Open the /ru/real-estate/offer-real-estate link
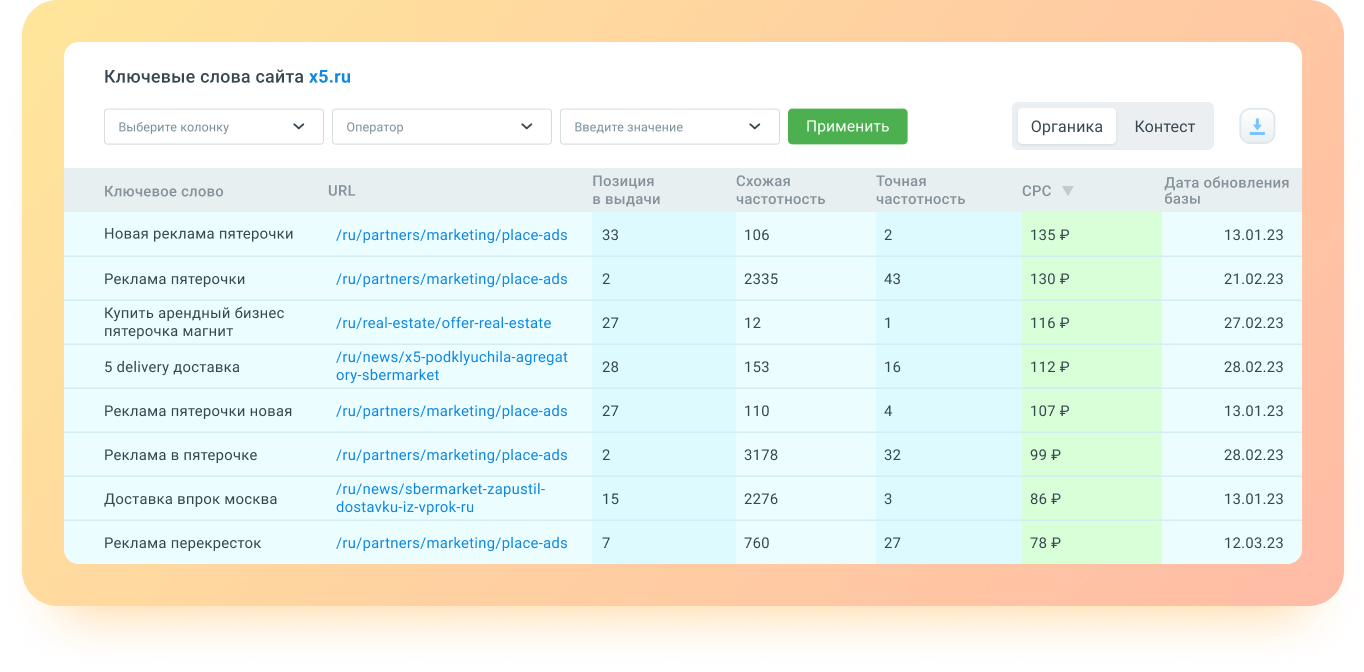Image resolution: width=1364 pixels, height=672 pixels. click(444, 323)
